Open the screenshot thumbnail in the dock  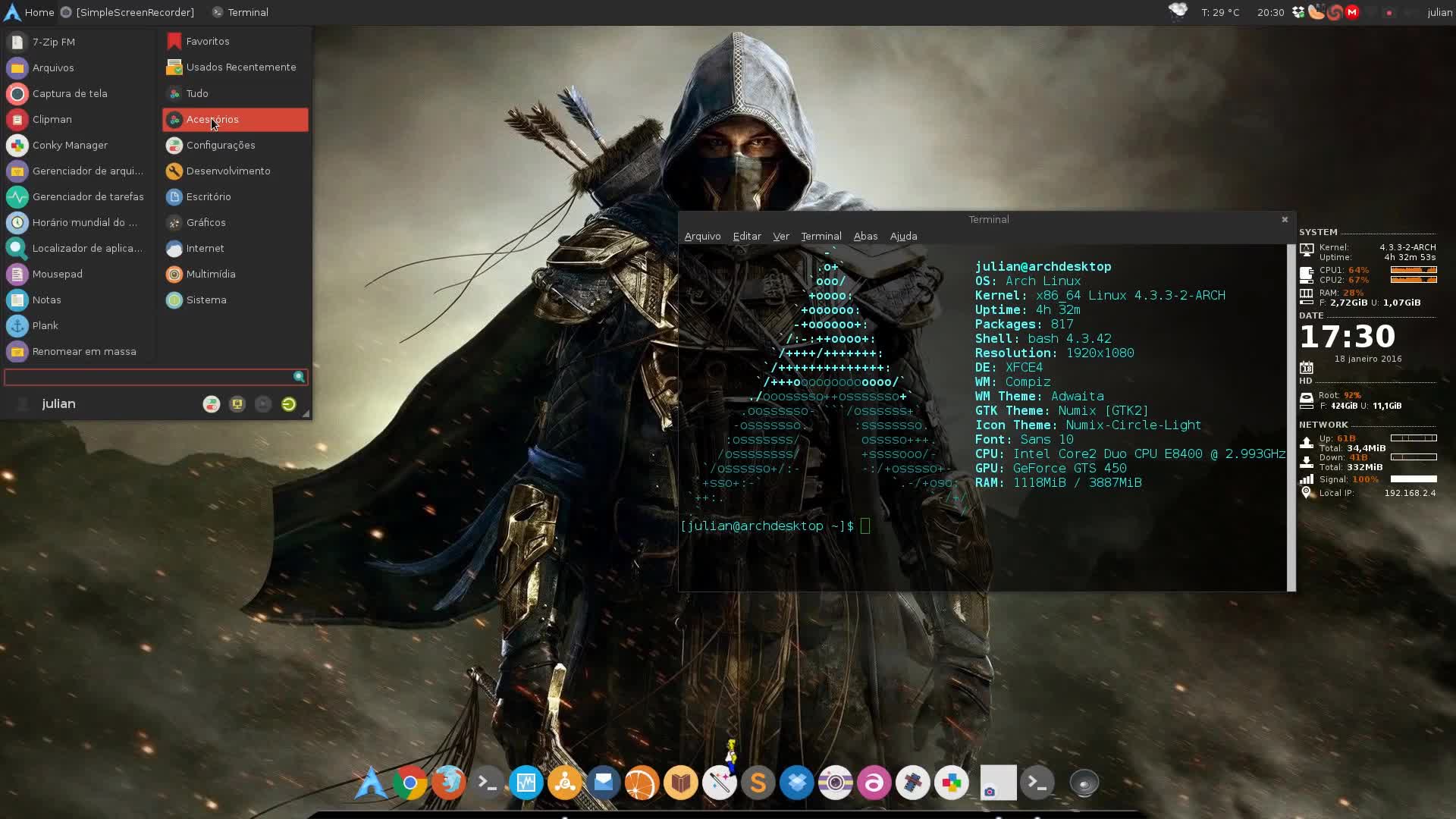coord(998,783)
